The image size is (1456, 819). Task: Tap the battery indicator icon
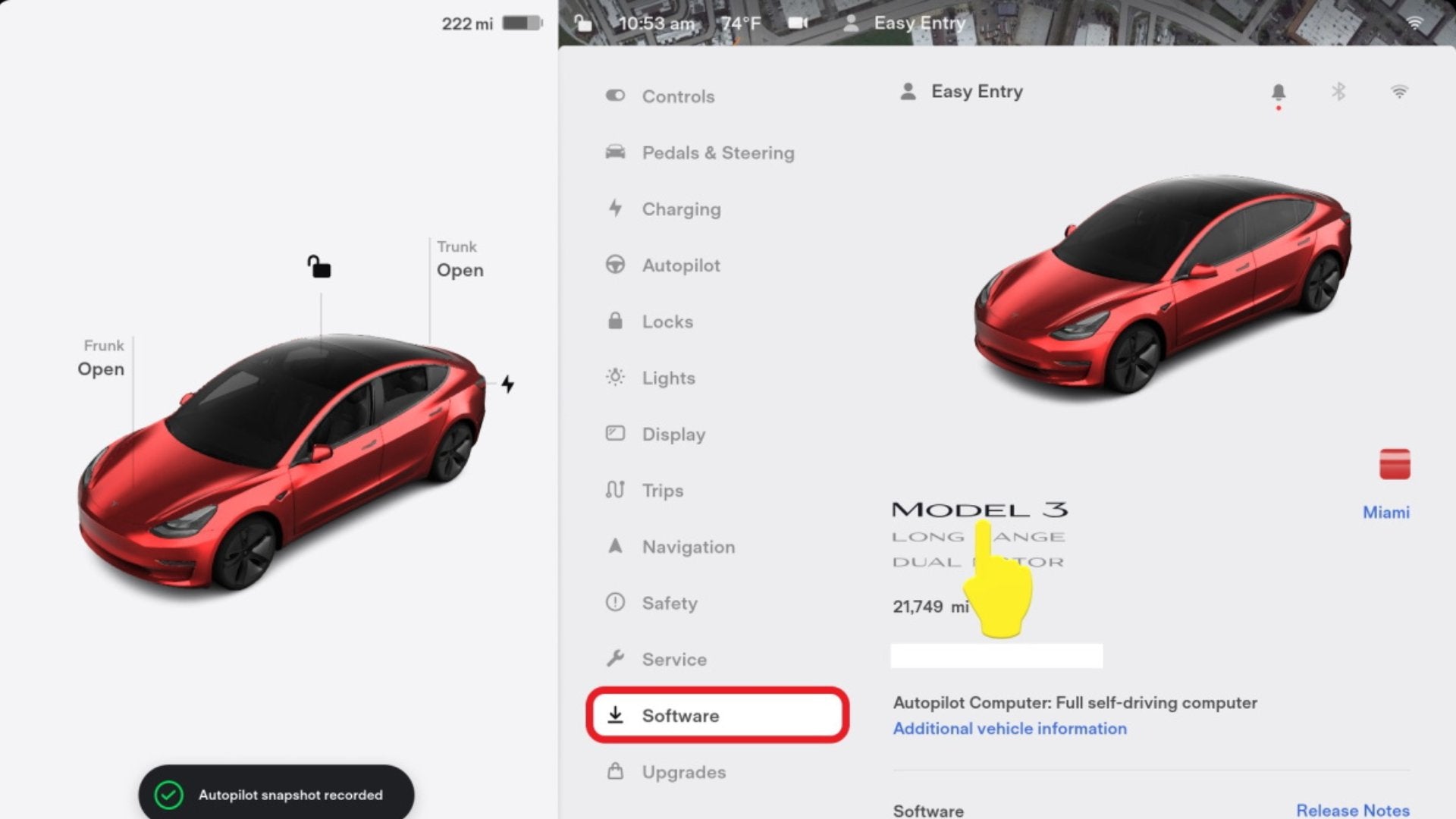coord(522,24)
